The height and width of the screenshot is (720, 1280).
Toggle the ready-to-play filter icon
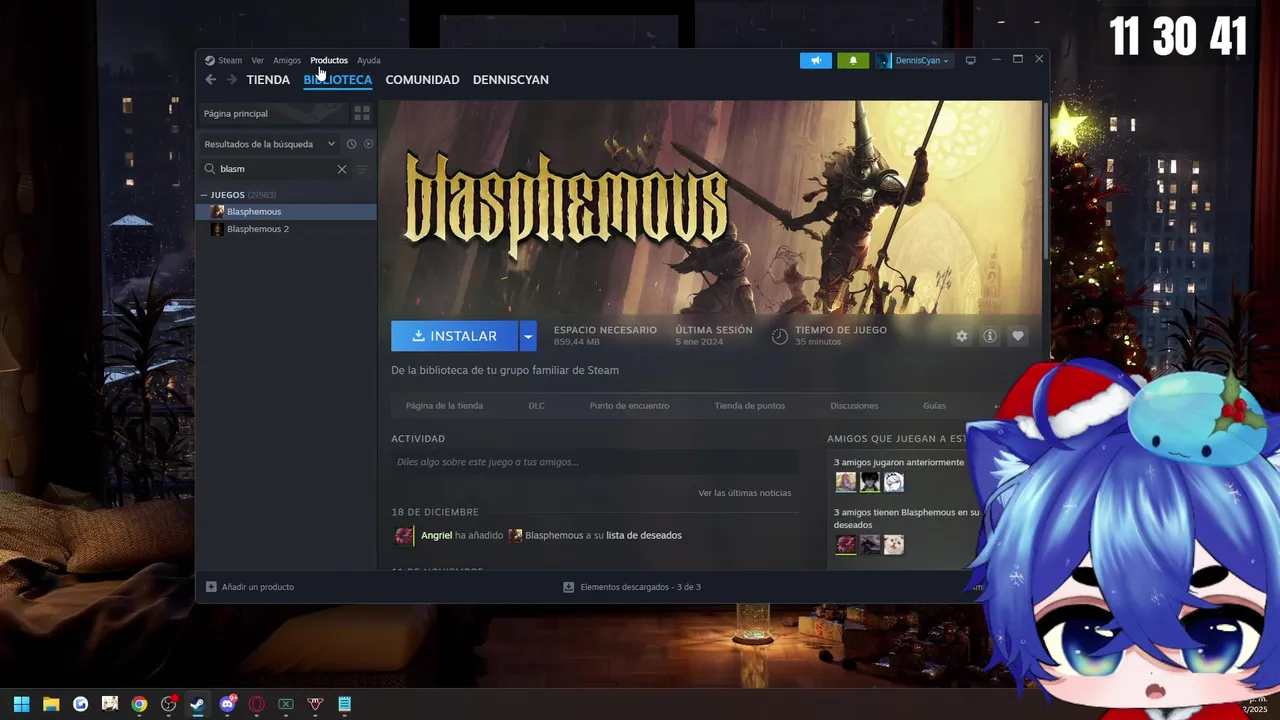[x=368, y=144]
